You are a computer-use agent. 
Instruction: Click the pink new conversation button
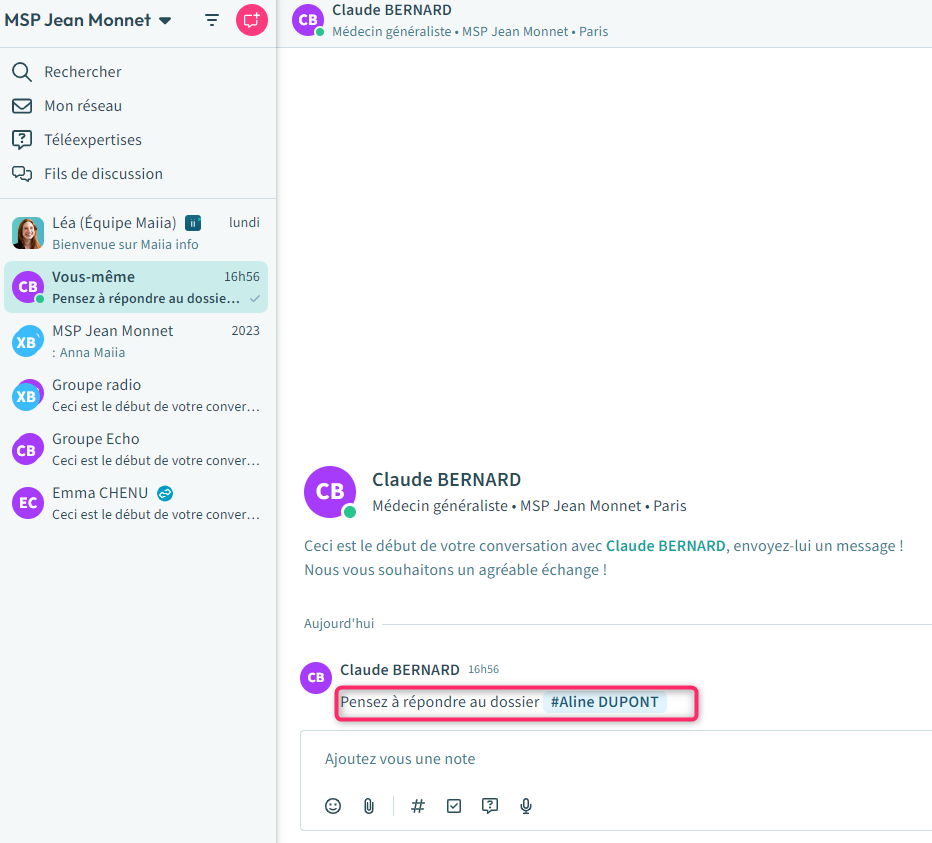pyautogui.click(x=252, y=20)
